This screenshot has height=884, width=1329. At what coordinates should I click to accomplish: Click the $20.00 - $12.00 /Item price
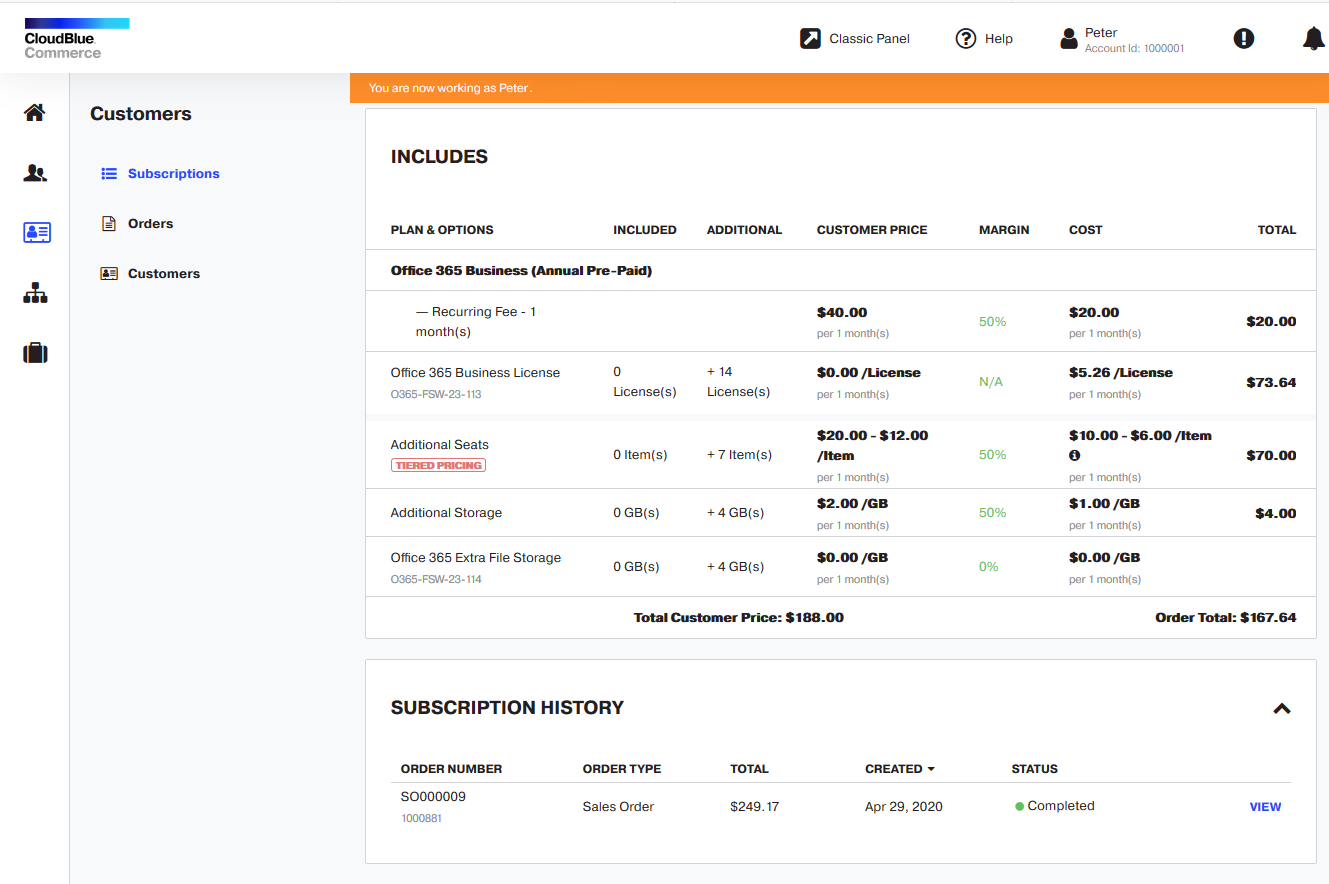coord(872,445)
